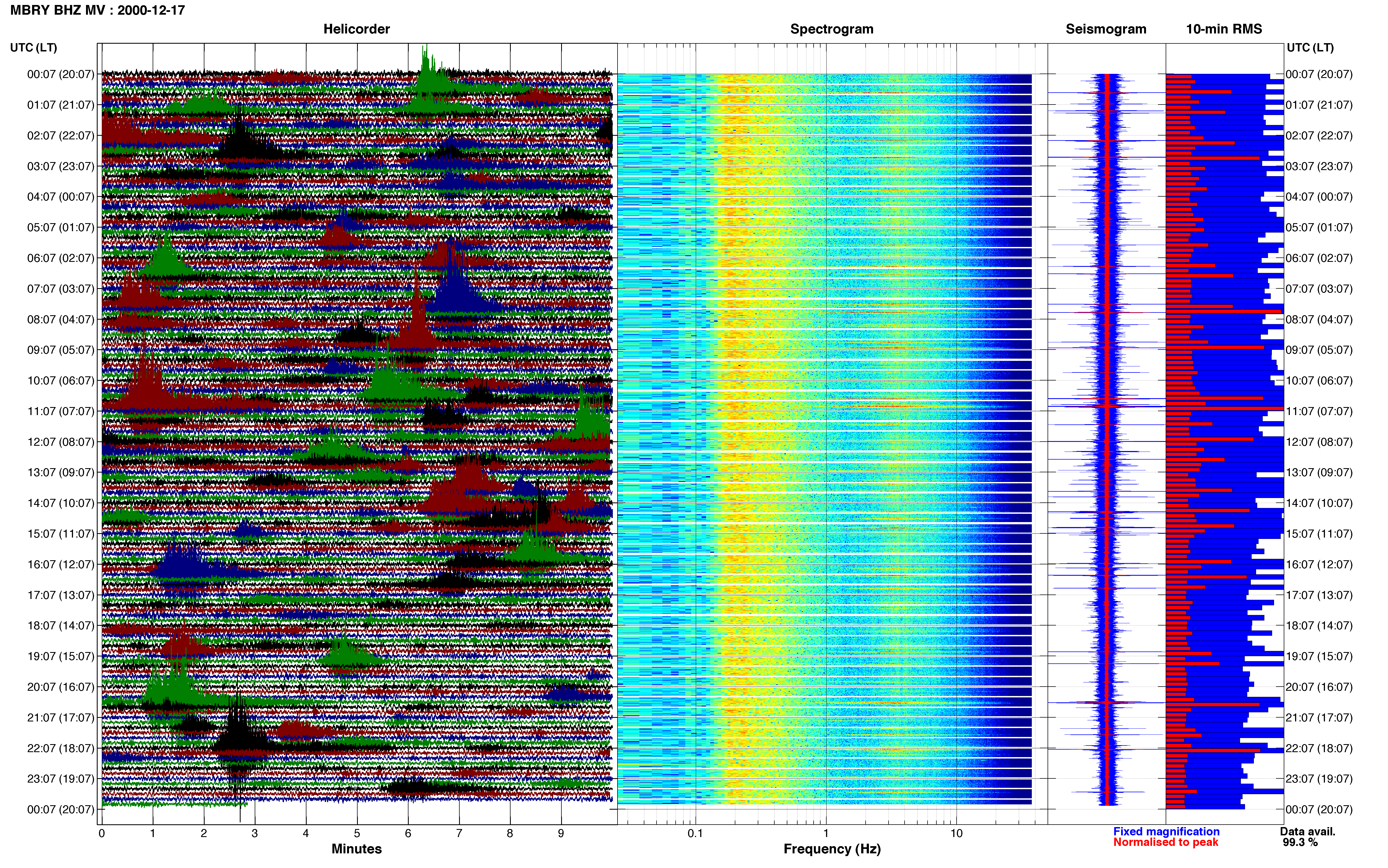Click left time label '16:07 (12:07)'

pos(61,565)
